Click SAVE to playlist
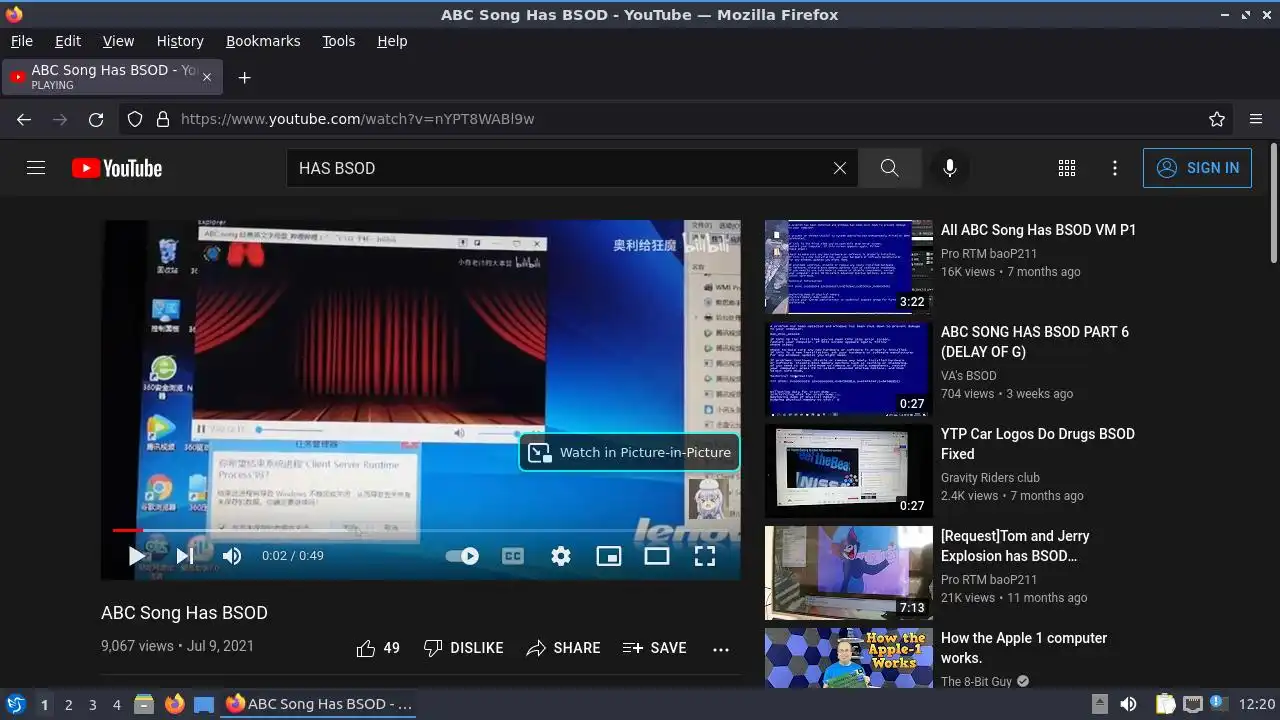The image size is (1280, 720). (x=654, y=648)
